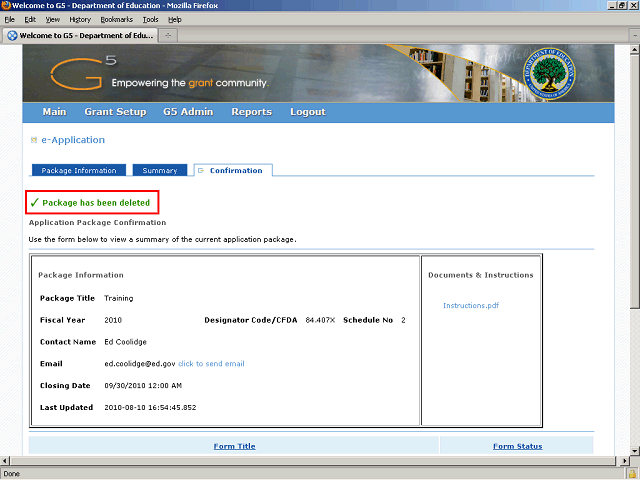This screenshot has width=640, height=480.
Task: Open the View menu
Action: (x=53, y=19)
